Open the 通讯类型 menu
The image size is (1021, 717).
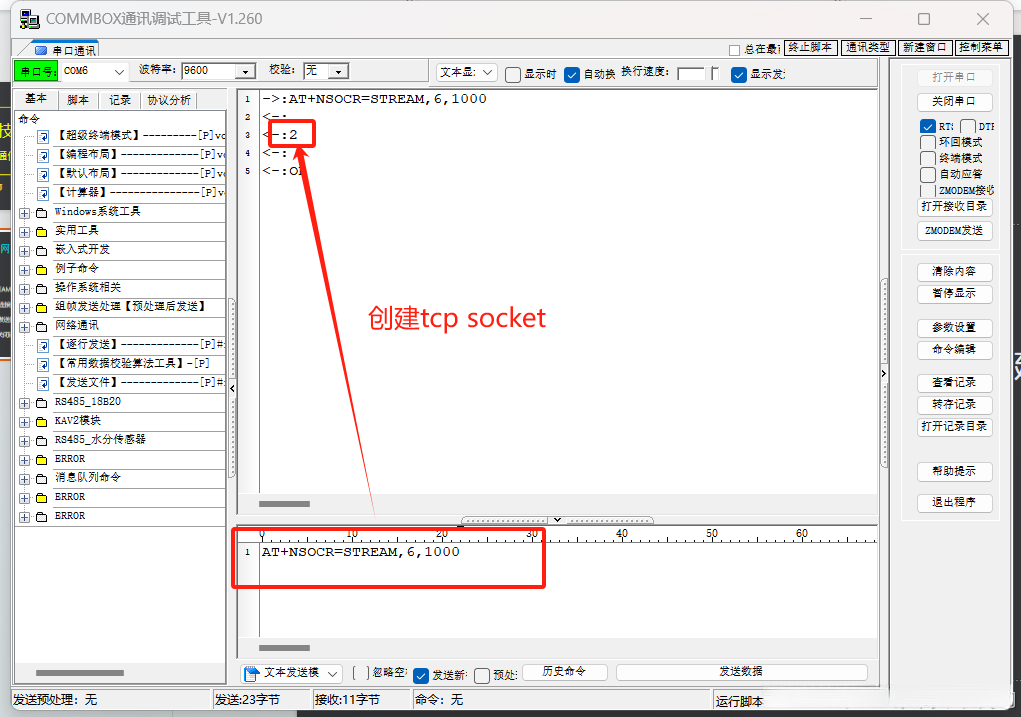click(x=867, y=48)
